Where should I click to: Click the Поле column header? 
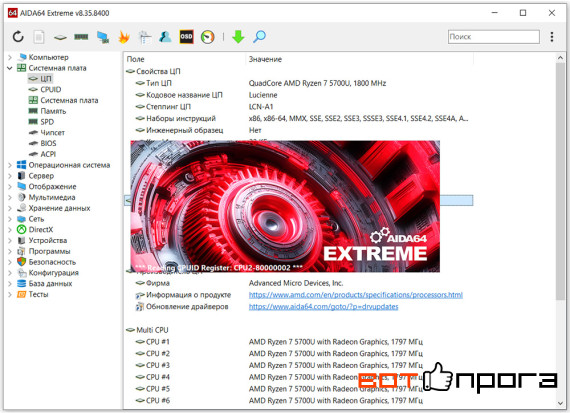tap(185, 59)
